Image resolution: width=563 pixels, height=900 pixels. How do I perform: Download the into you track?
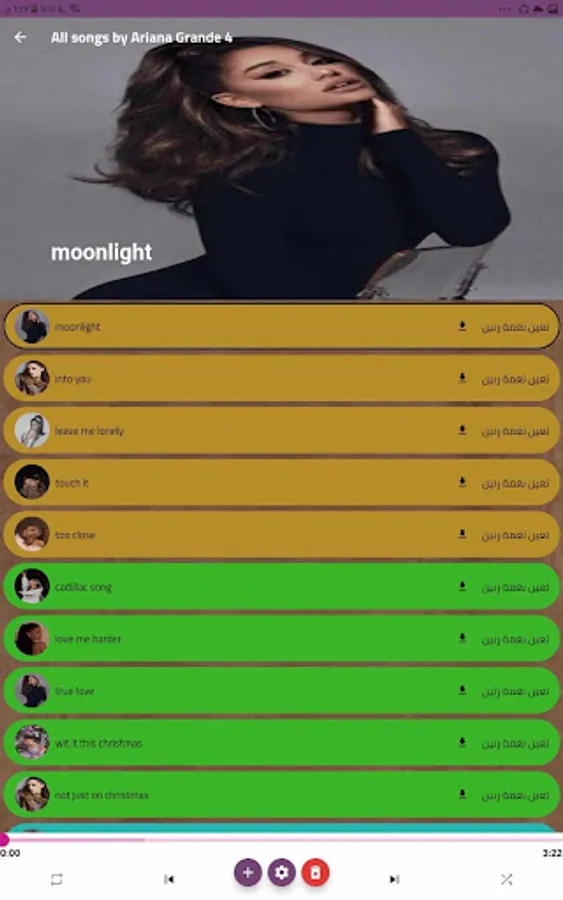click(x=462, y=378)
